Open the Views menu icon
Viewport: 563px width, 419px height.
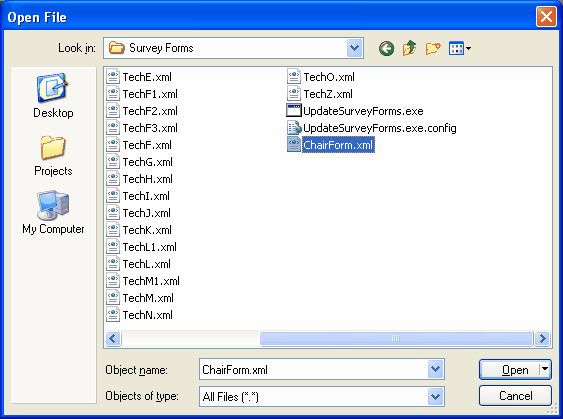460,48
